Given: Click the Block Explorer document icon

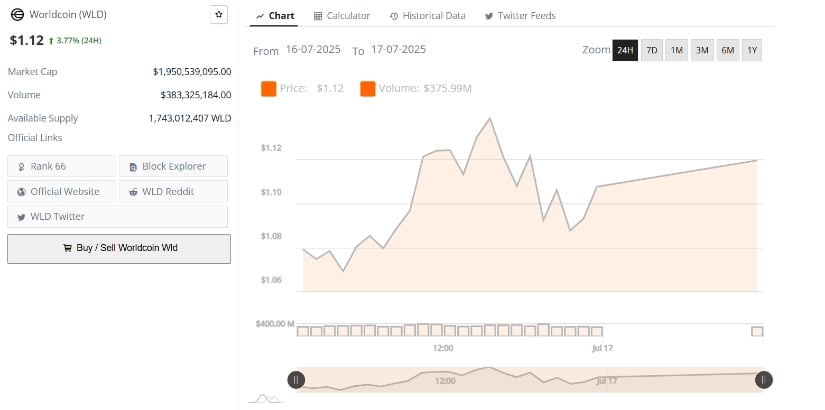Looking at the screenshot, I should click(133, 167).
